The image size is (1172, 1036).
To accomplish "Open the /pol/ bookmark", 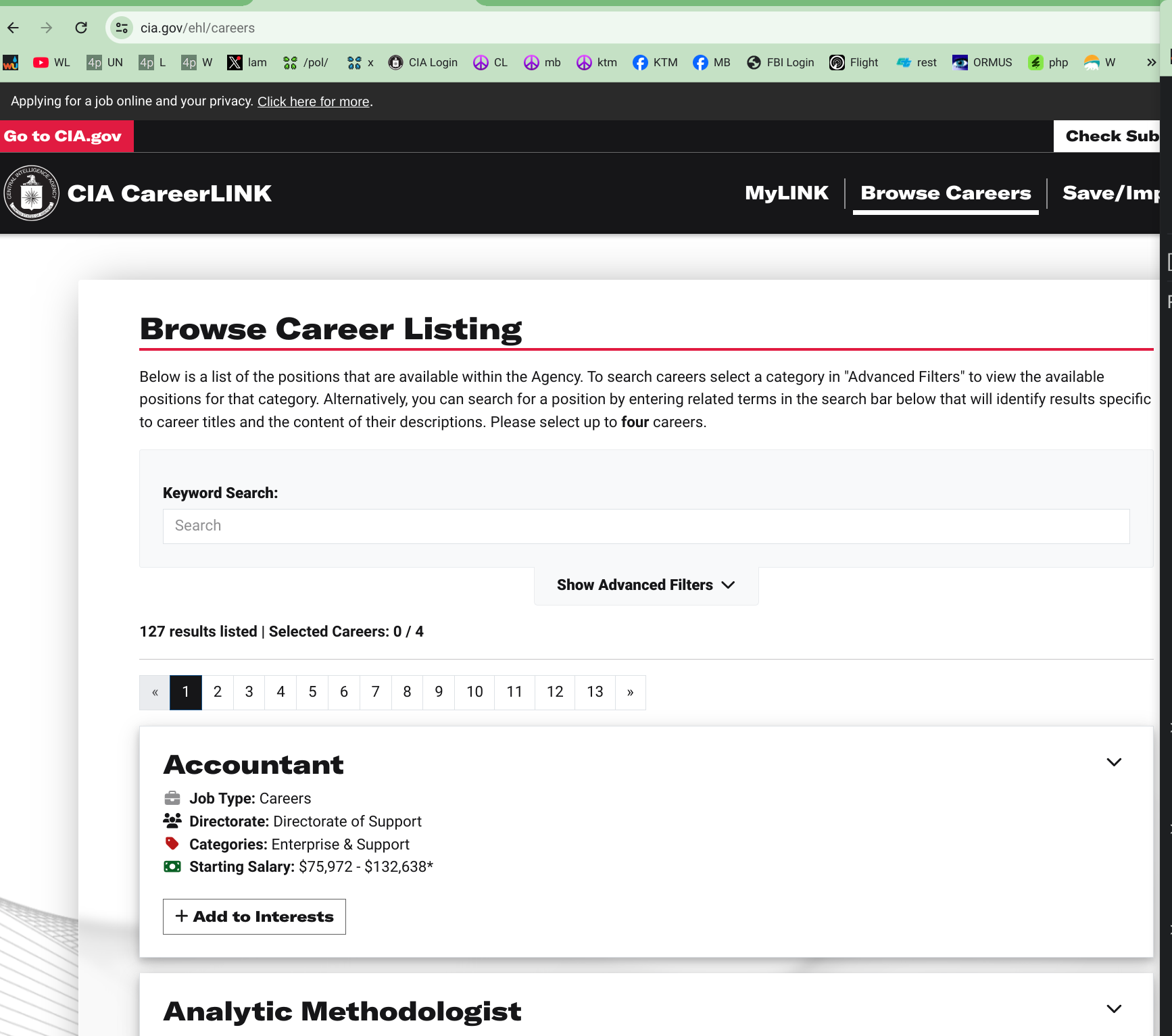I will pyautogui.click(x=306, y=63).
